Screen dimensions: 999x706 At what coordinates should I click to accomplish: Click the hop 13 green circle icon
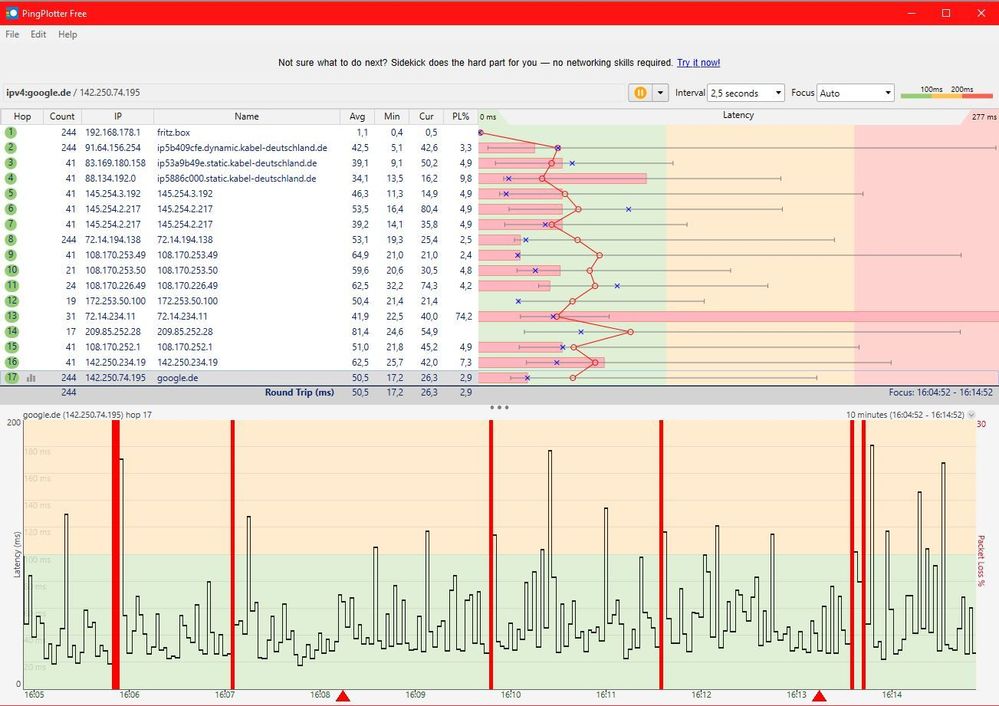pyautogui.click(x=11, y=316)
